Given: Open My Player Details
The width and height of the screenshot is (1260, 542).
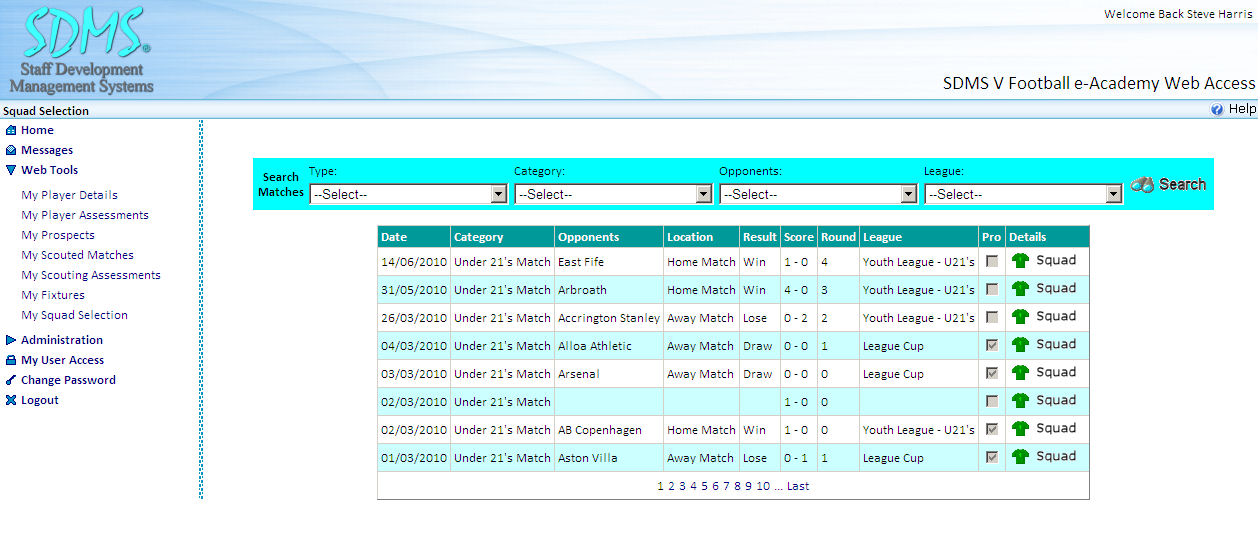Looking at the screenshot, I should point(69,195).
